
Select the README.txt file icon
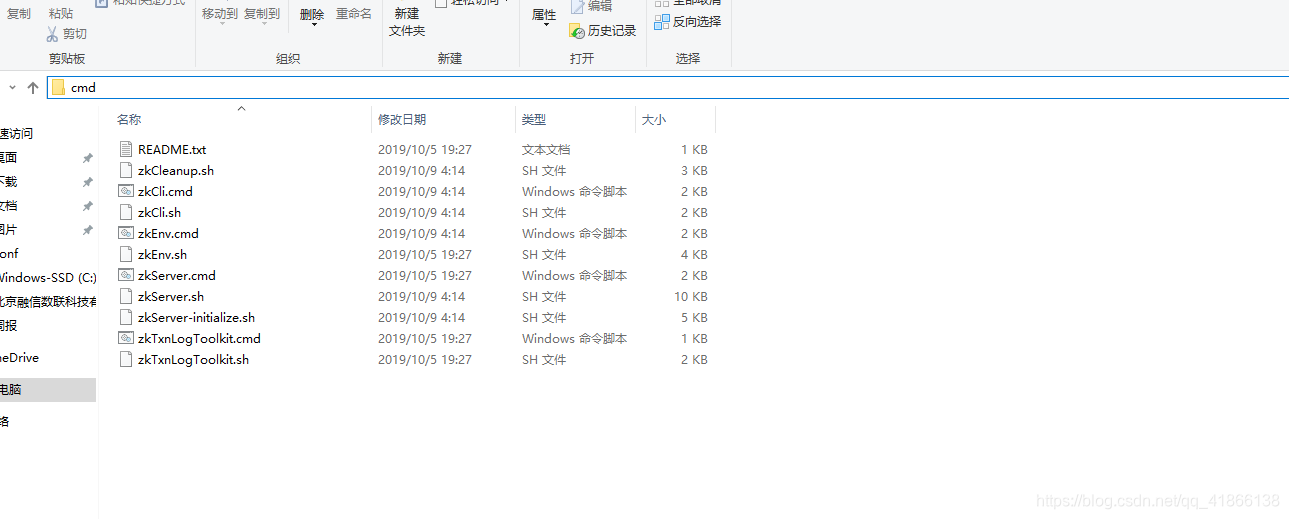coord(126,149)
